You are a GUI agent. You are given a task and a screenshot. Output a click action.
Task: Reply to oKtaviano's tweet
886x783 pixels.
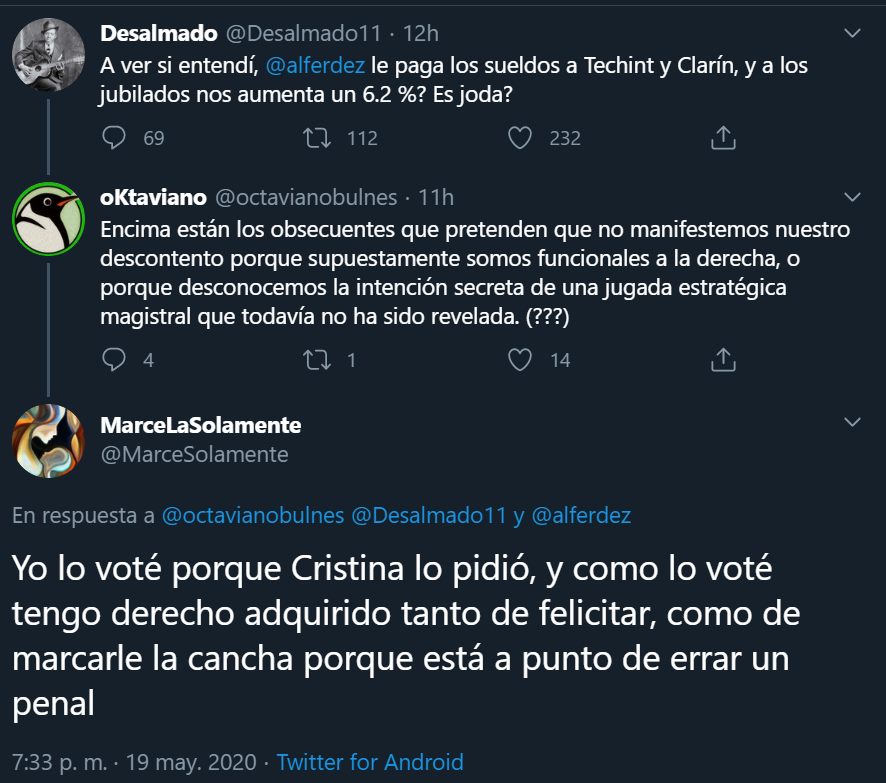coord(115,359)
